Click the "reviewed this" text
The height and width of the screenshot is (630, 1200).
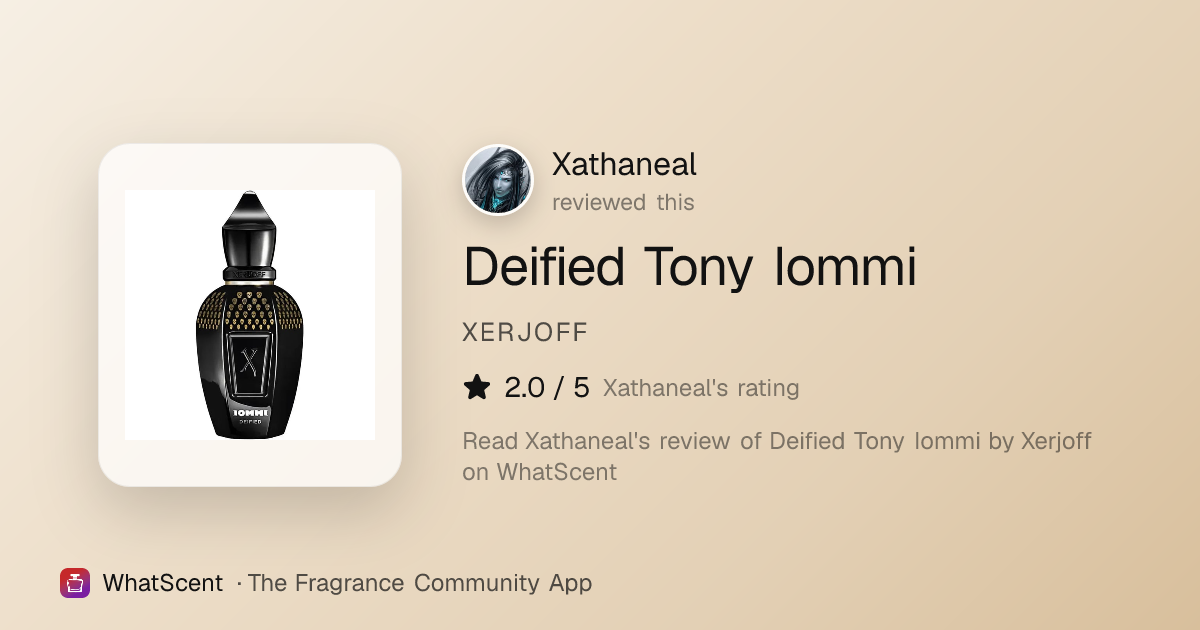(623, 202)
